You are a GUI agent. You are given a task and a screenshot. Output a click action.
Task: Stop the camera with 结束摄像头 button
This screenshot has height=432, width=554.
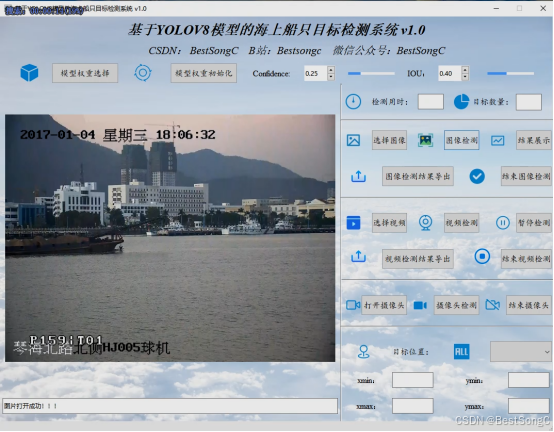coord(529,305)
